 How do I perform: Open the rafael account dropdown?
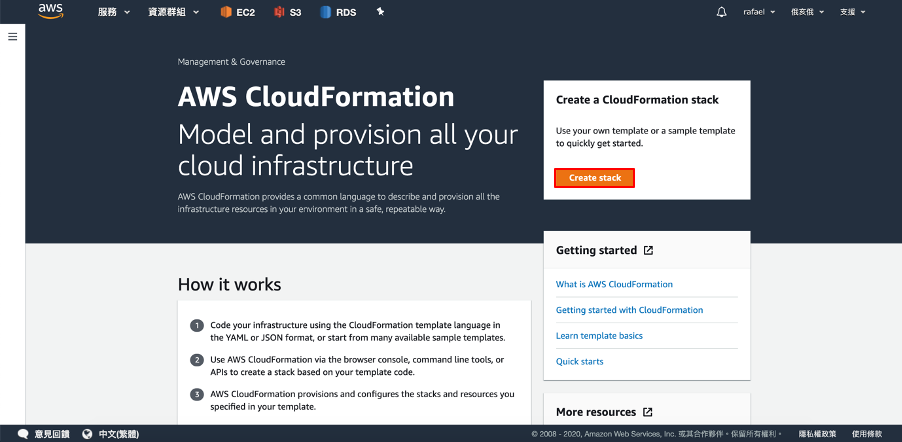[x=759, y=12]
